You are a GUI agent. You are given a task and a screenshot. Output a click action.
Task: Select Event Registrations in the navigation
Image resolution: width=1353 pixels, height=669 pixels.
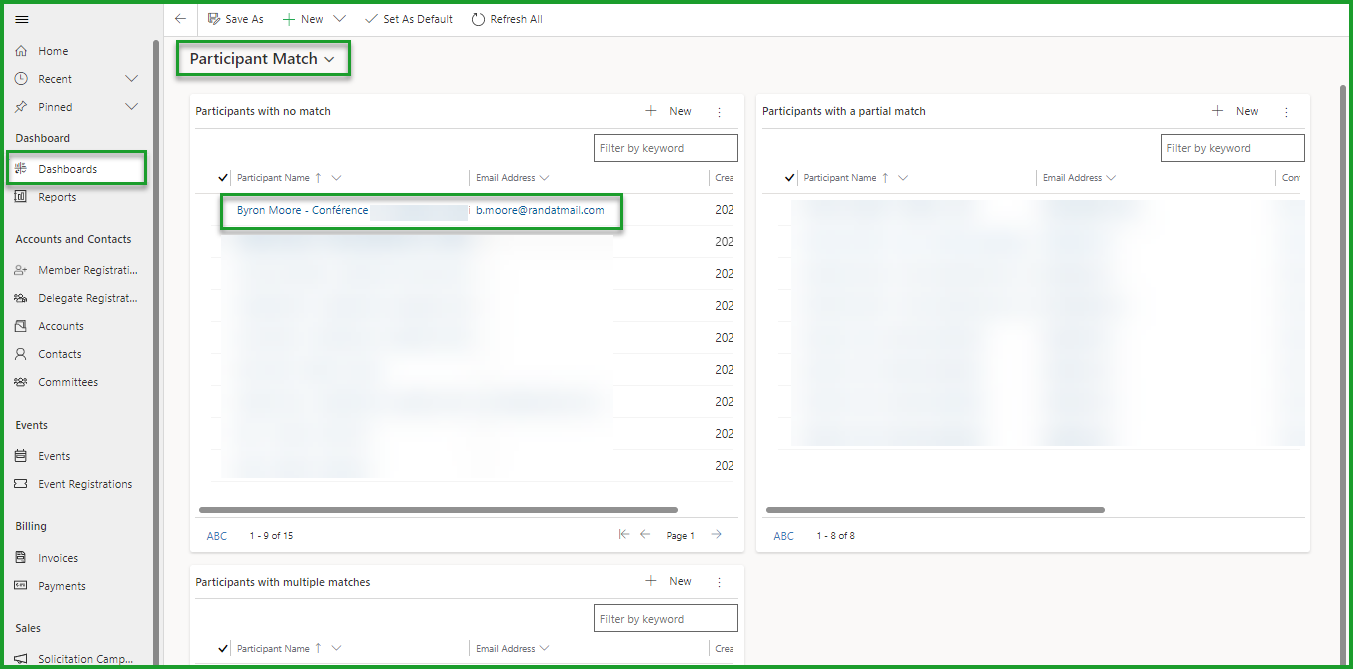click(84, 484)
